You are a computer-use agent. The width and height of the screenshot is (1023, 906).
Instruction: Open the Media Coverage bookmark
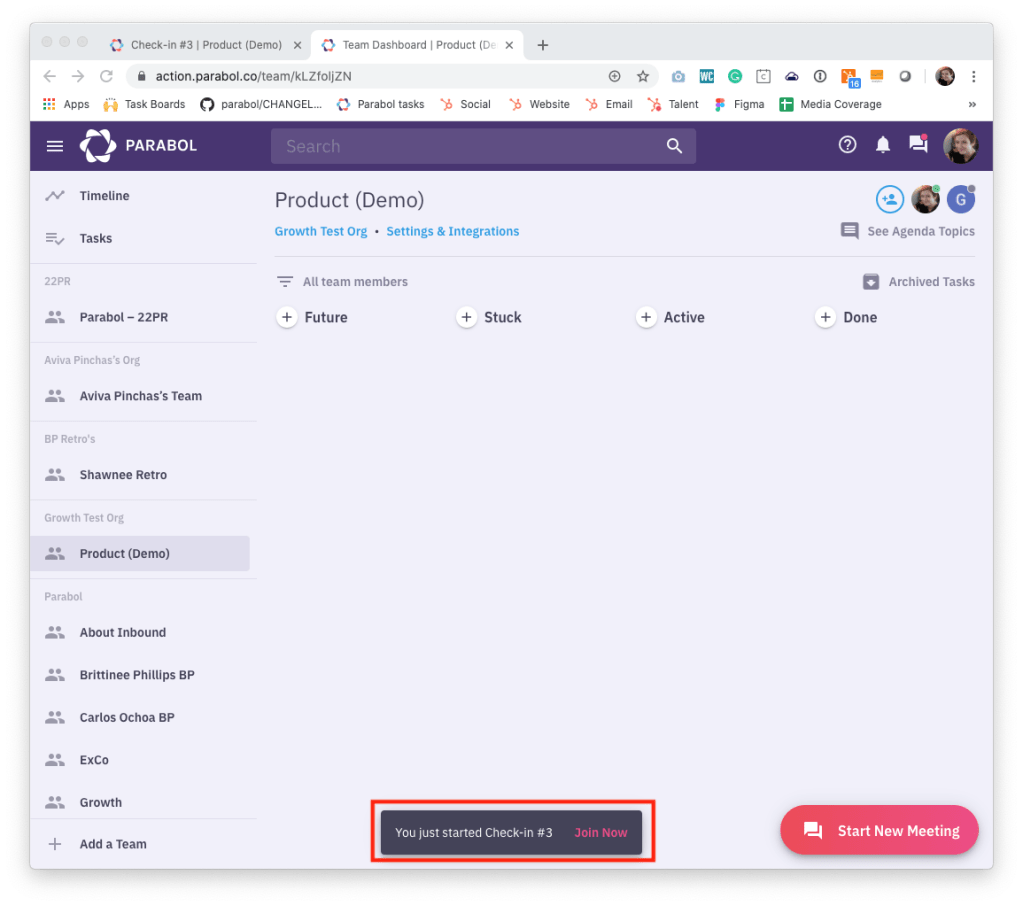click(831, 104)
